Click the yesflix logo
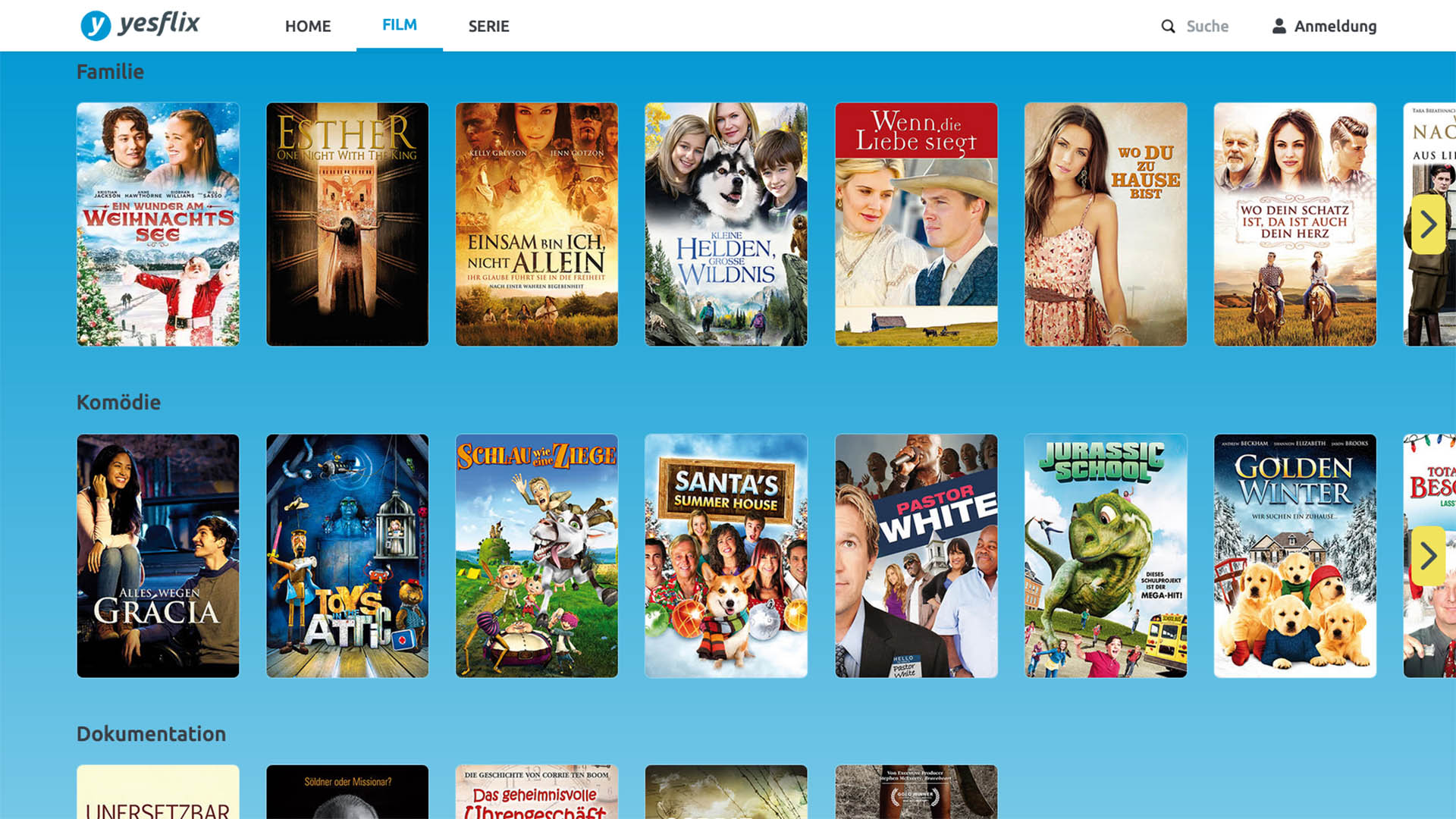 point(140,25)
